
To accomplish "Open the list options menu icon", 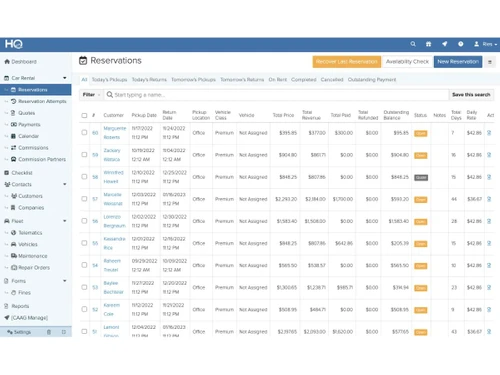I will (490, 62).
